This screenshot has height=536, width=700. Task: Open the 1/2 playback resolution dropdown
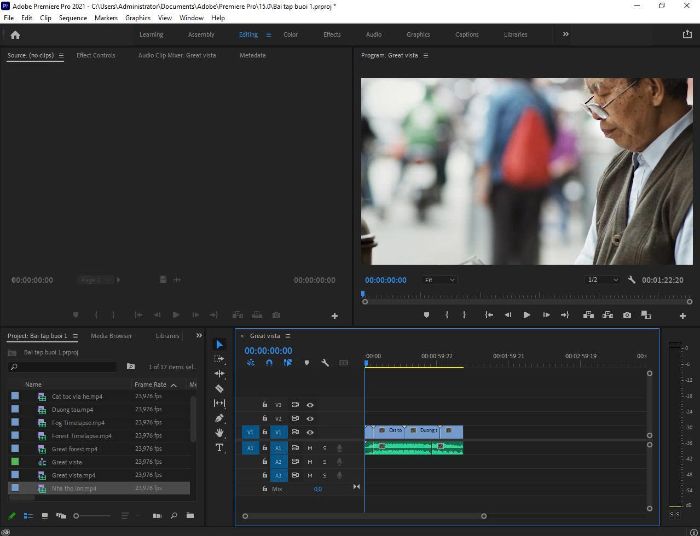click(602, 280)
